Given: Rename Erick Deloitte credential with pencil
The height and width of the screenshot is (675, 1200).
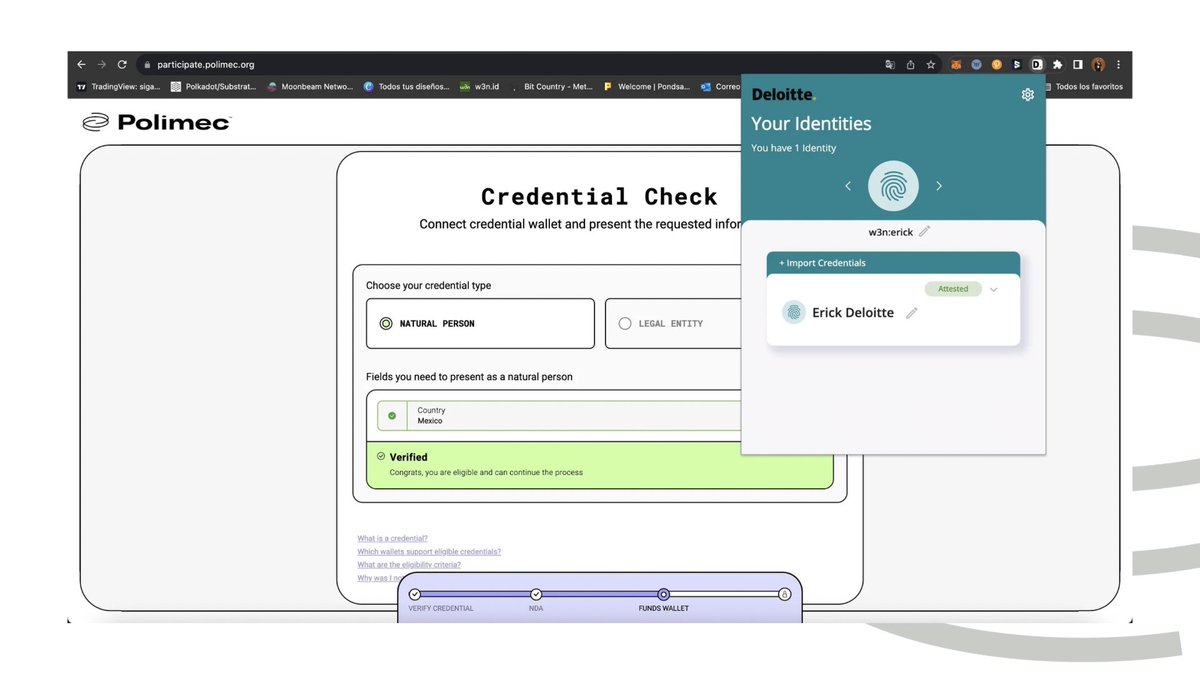Looking at the screenshot, I should pyautogui.click(x=911, y=313).
